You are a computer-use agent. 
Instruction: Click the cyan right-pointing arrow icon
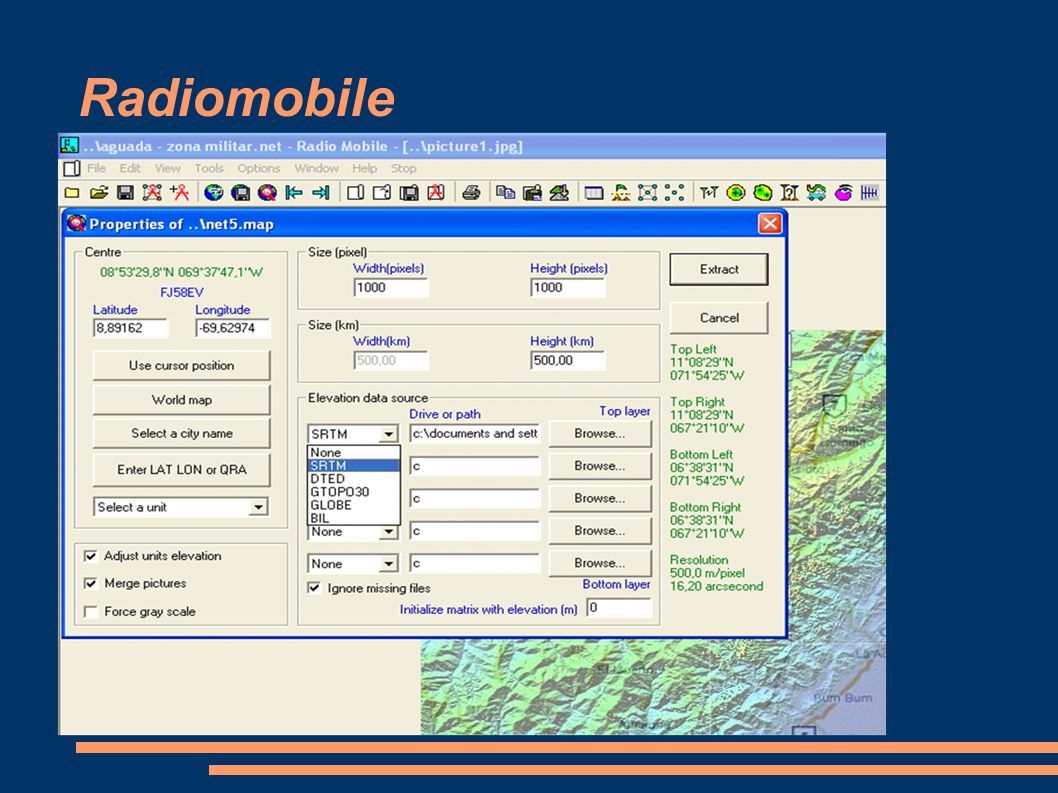tap(321, 193)
